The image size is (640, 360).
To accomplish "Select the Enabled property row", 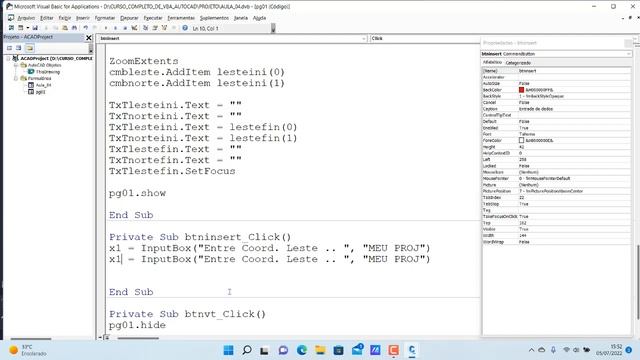I will 556,128.
